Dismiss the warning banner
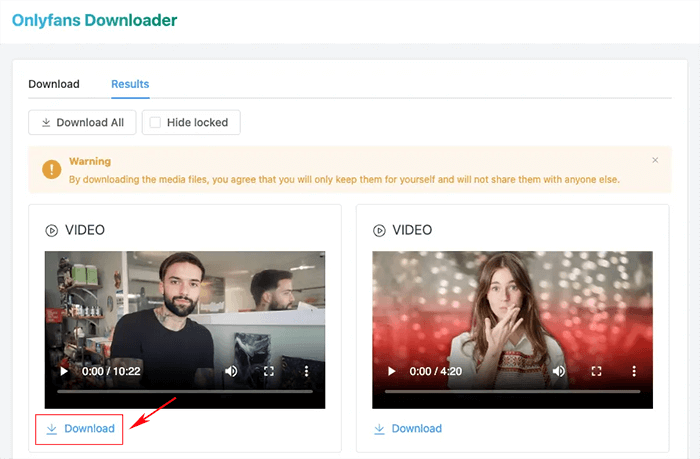Viewport: 700px width, 459px height. point(655,160)
